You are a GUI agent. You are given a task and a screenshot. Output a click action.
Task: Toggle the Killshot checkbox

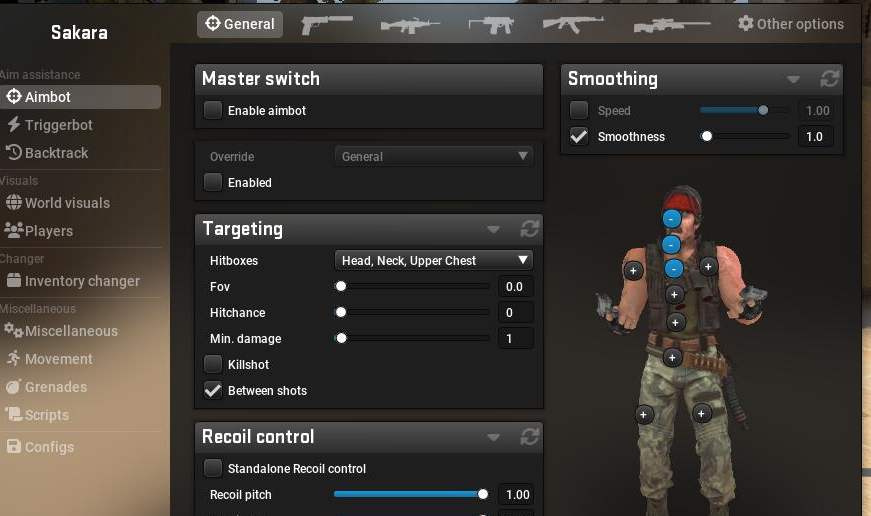coord(213,364)
